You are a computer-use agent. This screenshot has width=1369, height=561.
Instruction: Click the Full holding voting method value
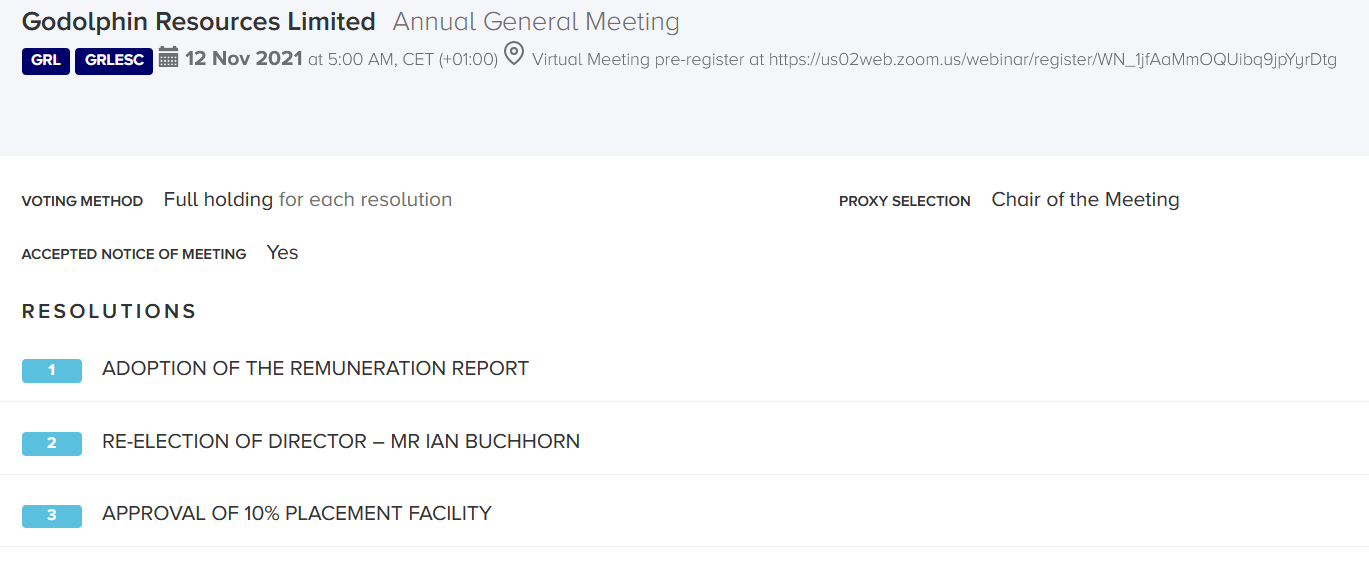(218, 199)
